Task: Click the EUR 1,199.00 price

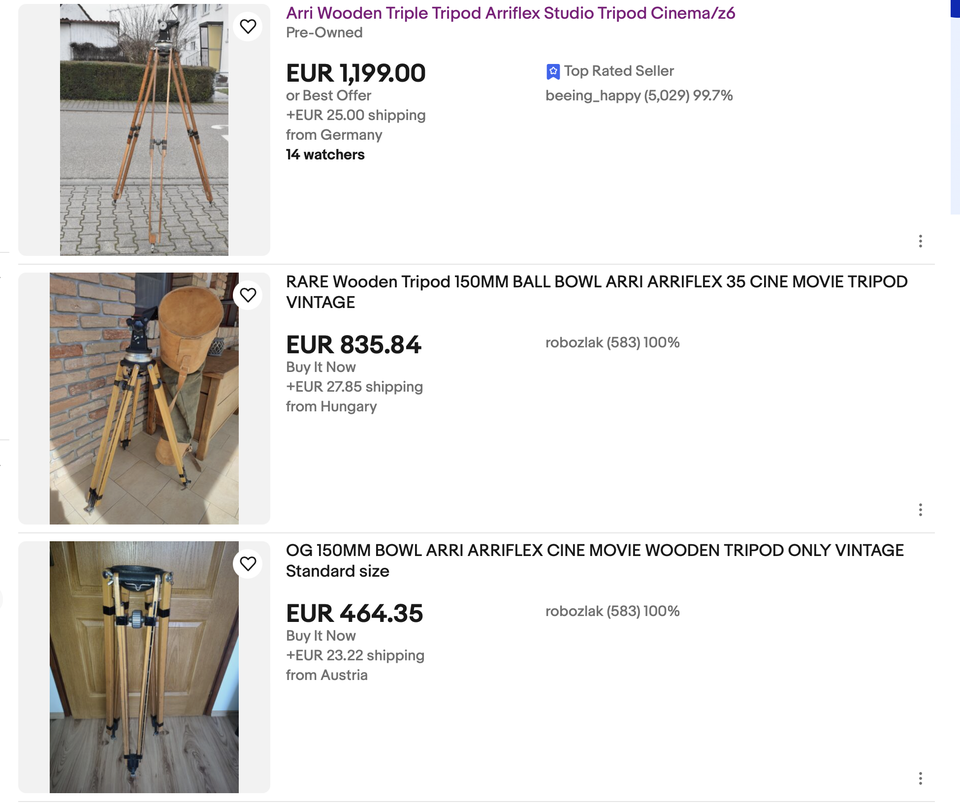Action: pos(356,73)
